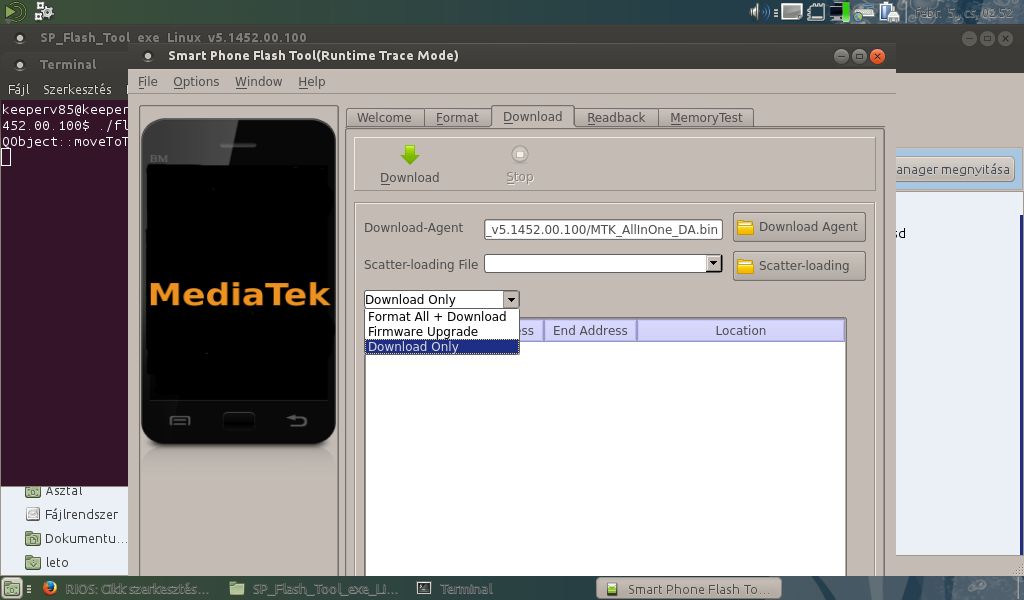
Task: Click the Fájlrendszer drive icon in sidebar
Action: pos(33,514)
